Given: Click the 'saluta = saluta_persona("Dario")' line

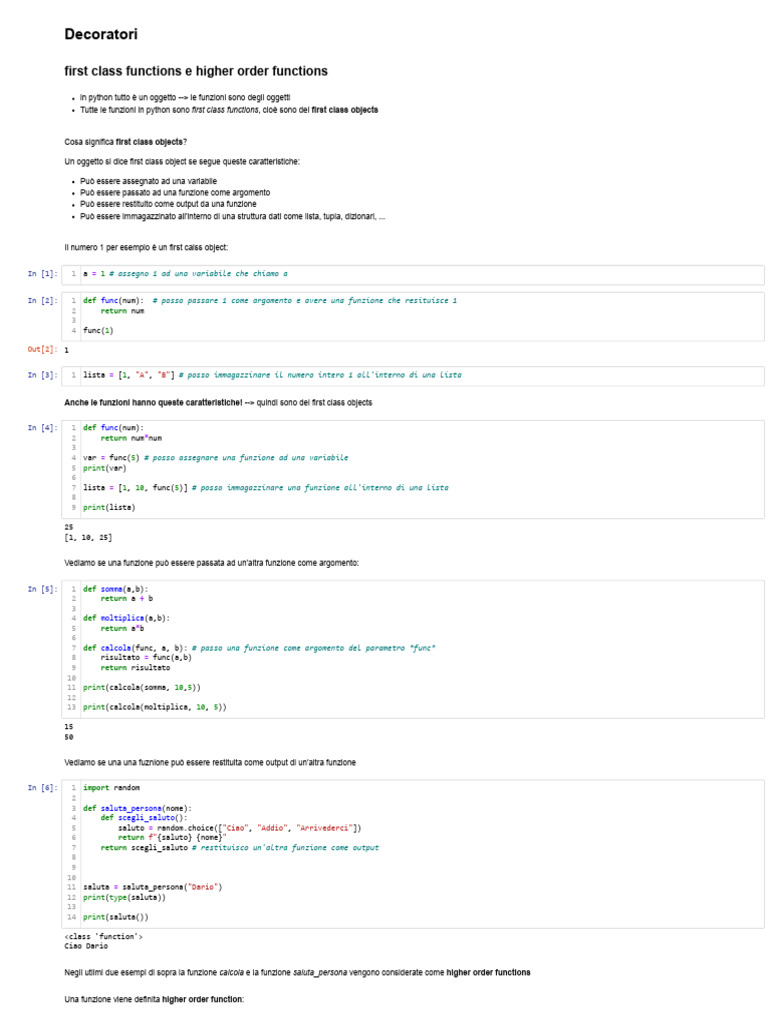Looking at the screenshot, I should coord(153,888).
